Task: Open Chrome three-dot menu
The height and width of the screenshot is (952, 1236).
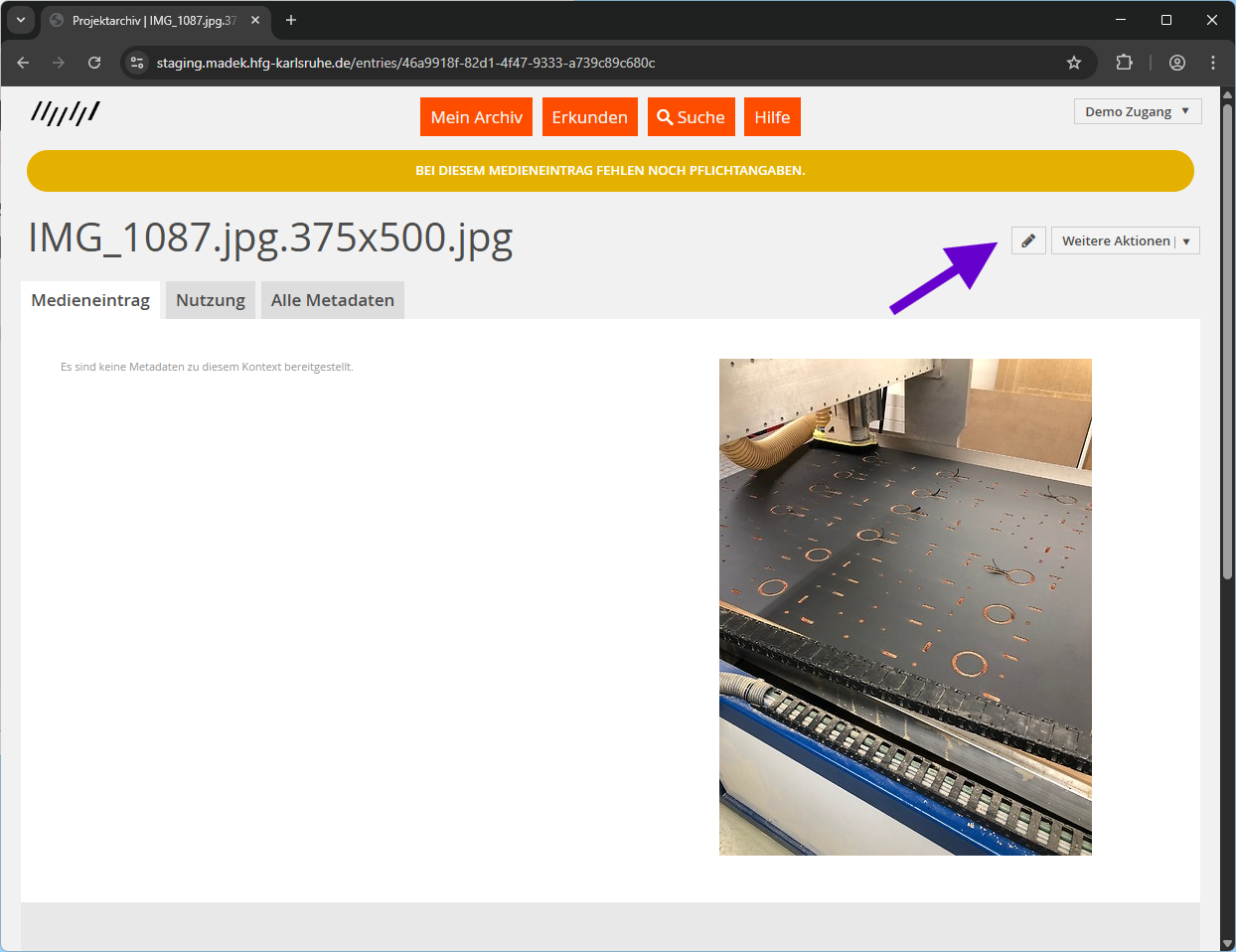Action: (x=1213, y=63)
